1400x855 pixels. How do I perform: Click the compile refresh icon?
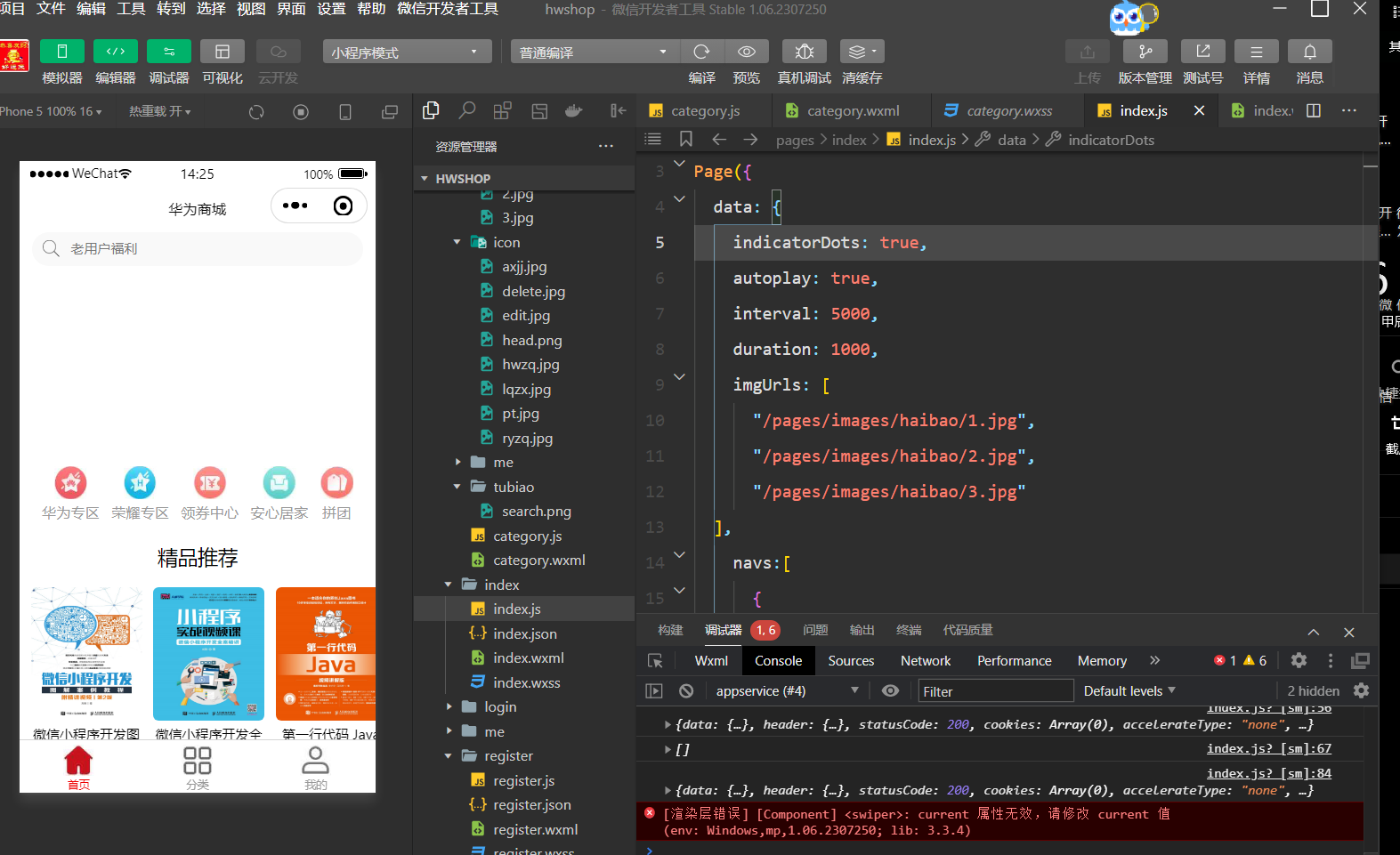[701, 52]
